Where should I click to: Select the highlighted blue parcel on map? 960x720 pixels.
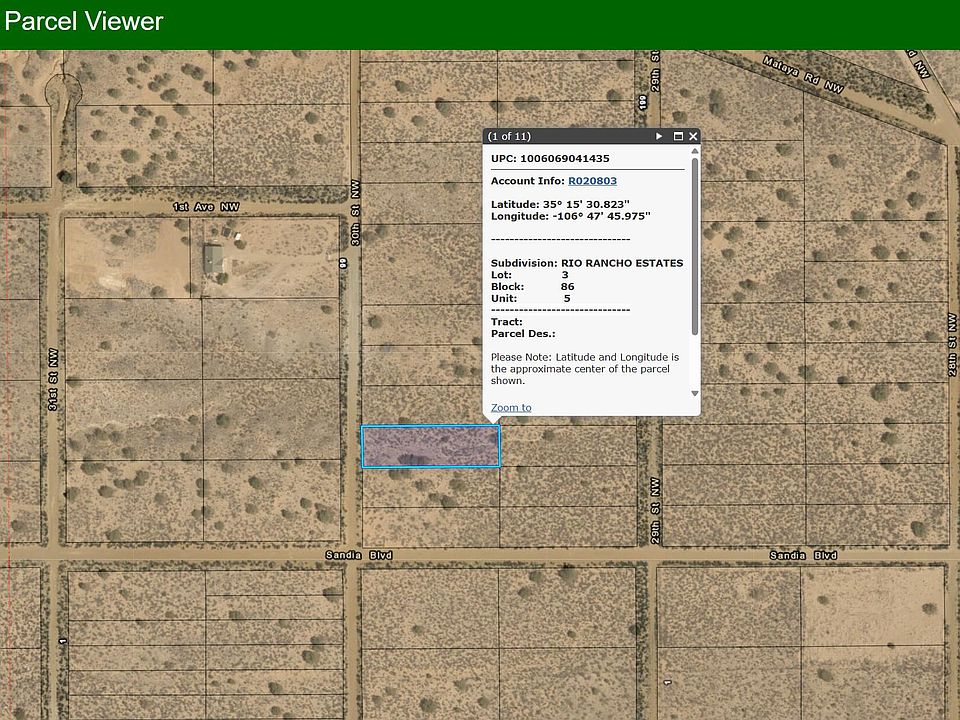[x=431, y=446]
